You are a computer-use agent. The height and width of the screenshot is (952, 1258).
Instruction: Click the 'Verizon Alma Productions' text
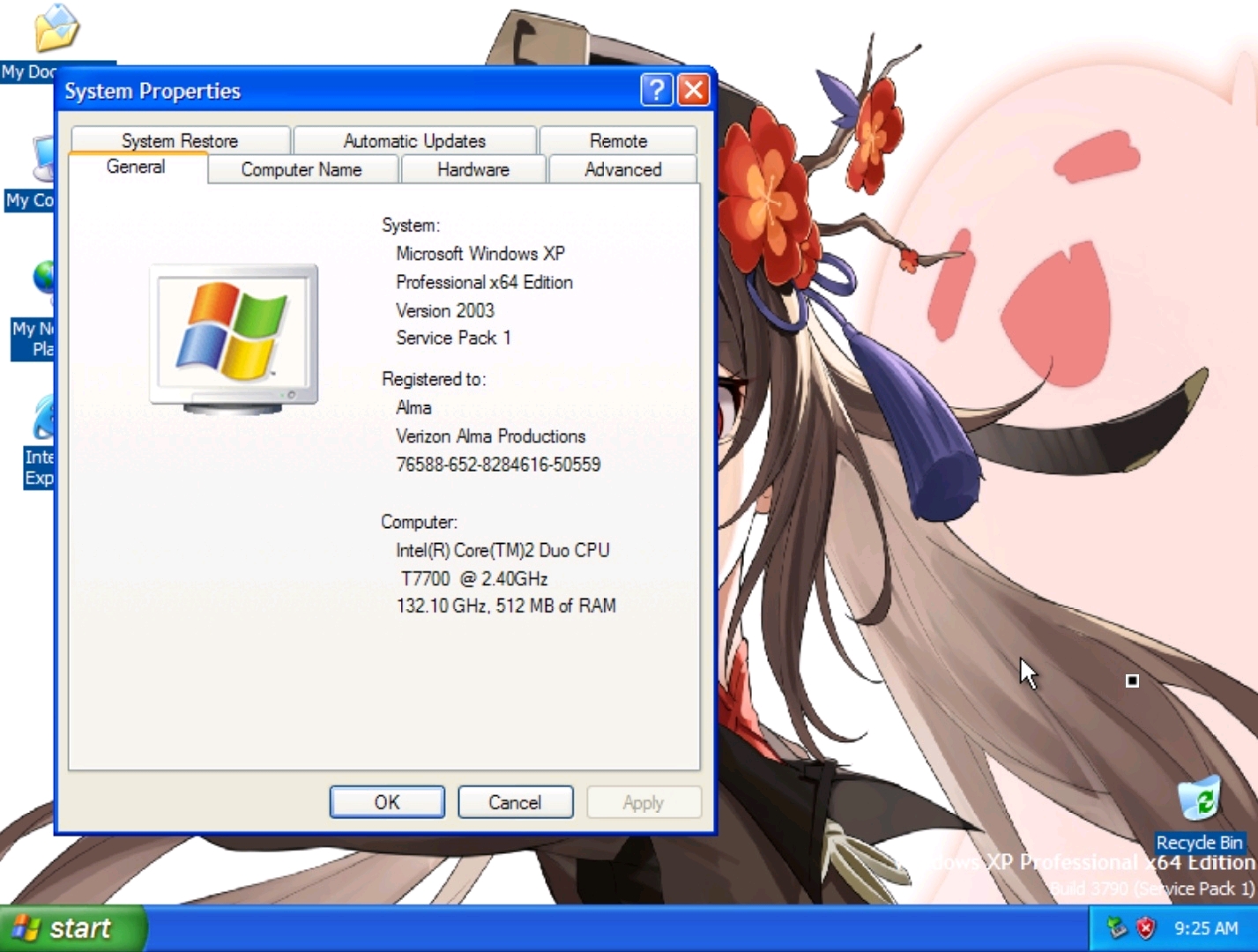pos(490,436)
